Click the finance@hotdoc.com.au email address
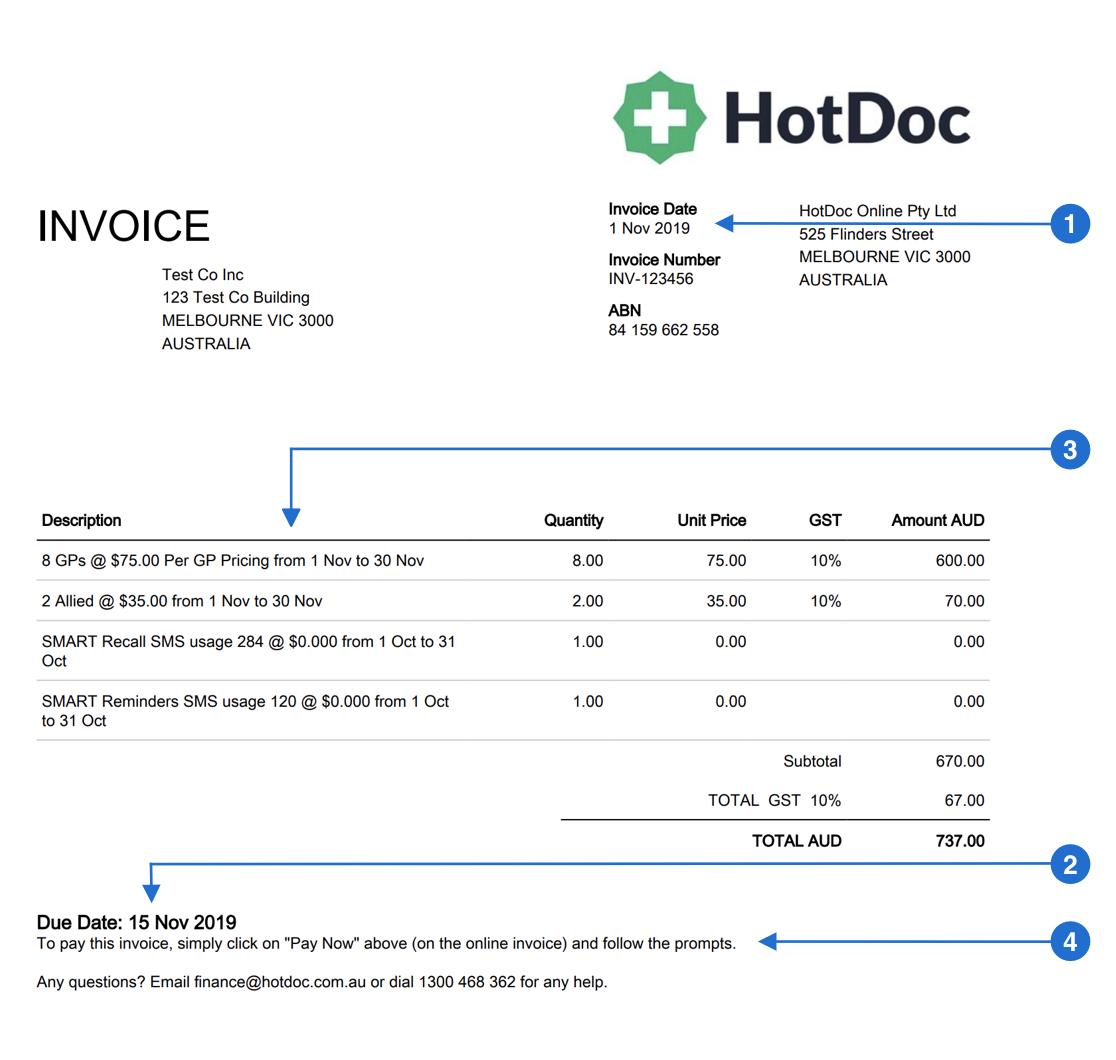 pyautogui.click(x=280, y=982)
